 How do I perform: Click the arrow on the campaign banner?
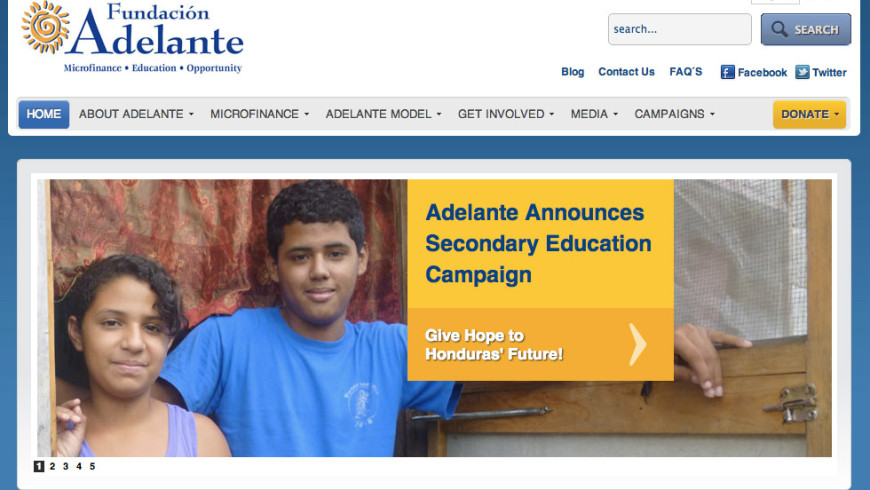point(638,345)
